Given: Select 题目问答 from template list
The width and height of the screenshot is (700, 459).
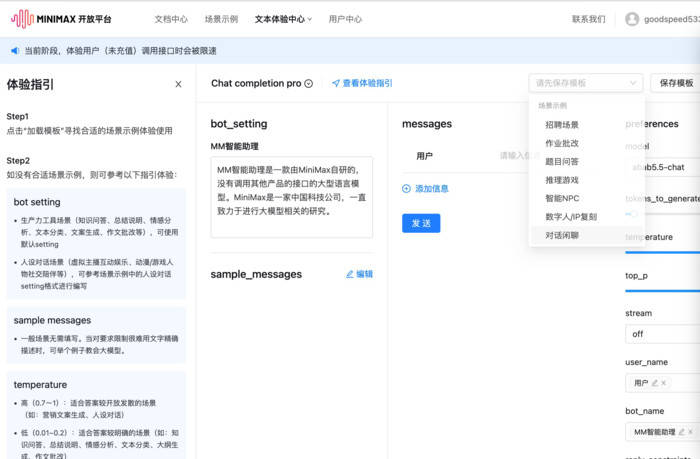Looking at the screenshot, I should 587,161.
